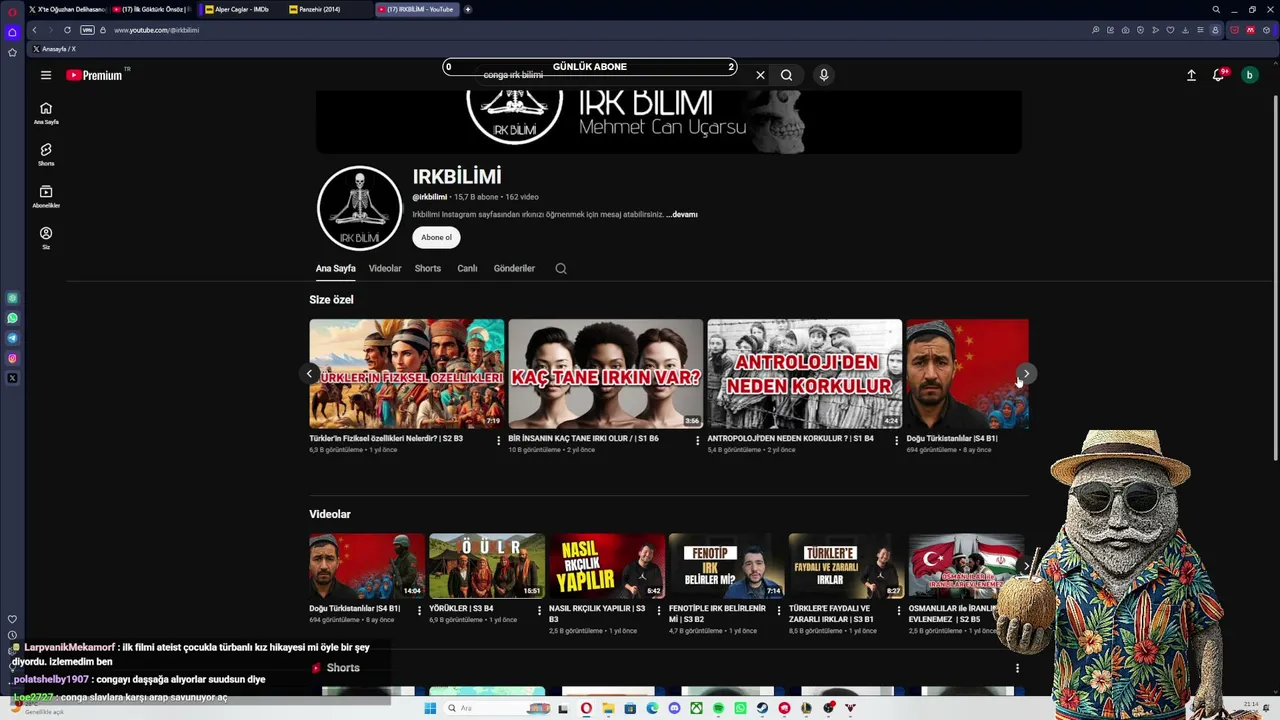Image resolution: width=1280 pixels, height=720 pixels.
Task: Open options for ANTROPOLOJİ'DEN NEDEN KORKULUR video
Action: click(x=897, y=440)
